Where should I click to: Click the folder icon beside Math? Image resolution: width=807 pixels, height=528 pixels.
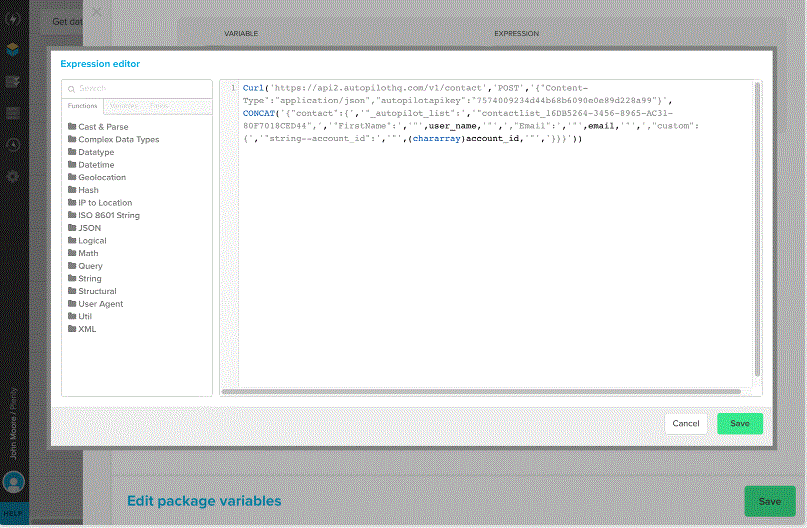click(x=72, y=253)
